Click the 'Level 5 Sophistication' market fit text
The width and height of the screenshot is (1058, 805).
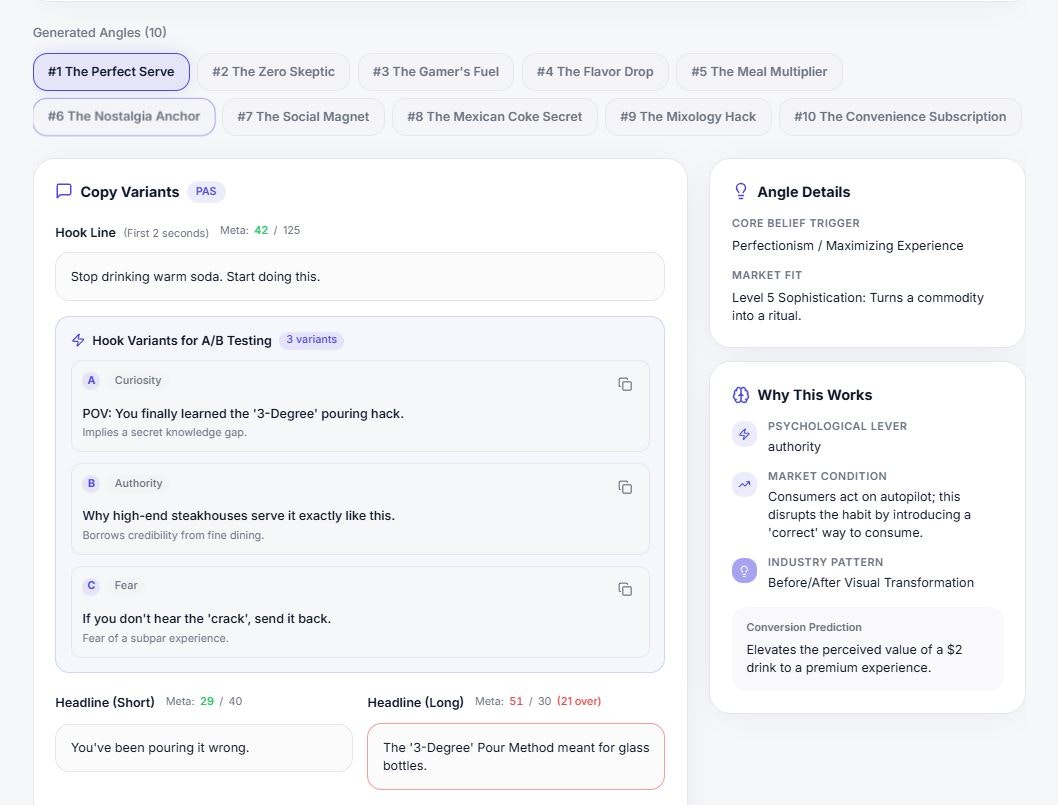[858, 306]
